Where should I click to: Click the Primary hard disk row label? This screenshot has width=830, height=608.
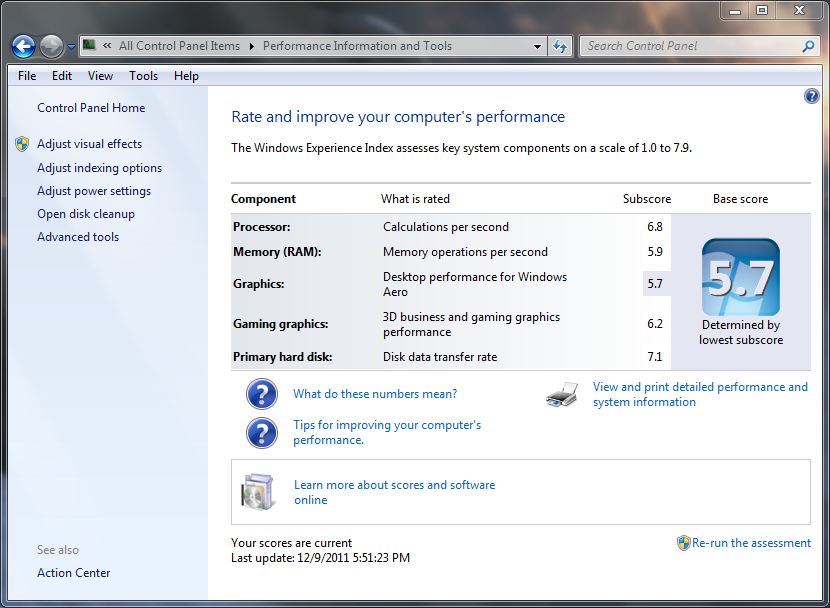coord(282,357)
